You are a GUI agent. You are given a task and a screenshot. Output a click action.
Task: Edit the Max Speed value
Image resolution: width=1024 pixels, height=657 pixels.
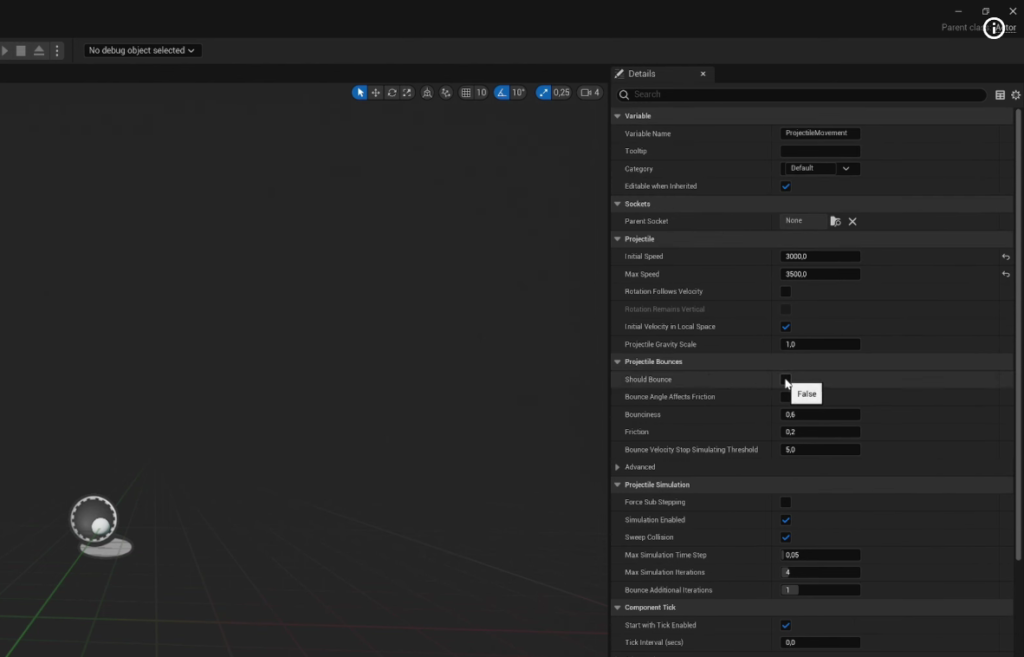pyautogui.click(x=820, y=274)
